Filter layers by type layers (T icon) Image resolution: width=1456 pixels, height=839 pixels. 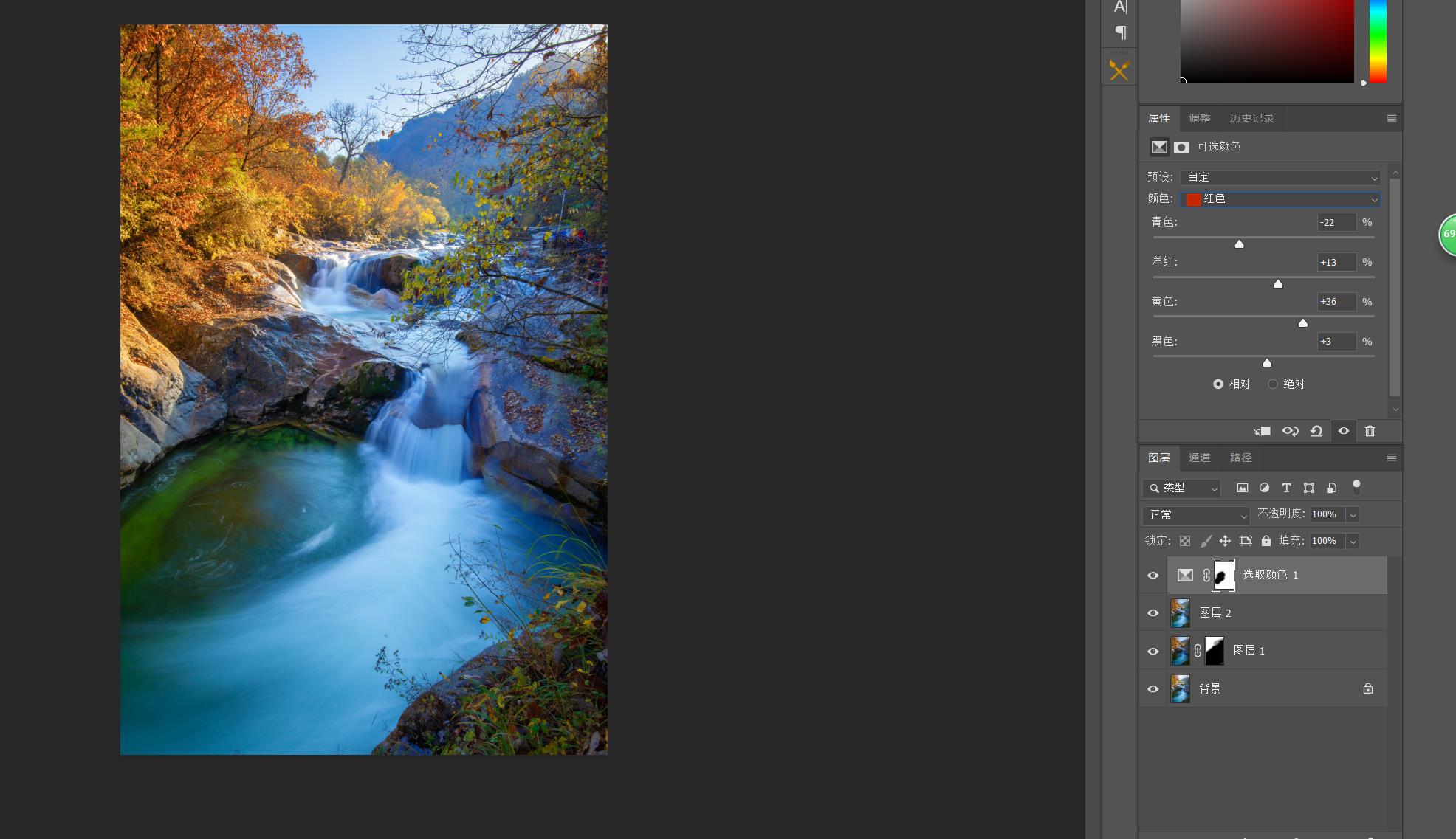[x=1286, y=488]
